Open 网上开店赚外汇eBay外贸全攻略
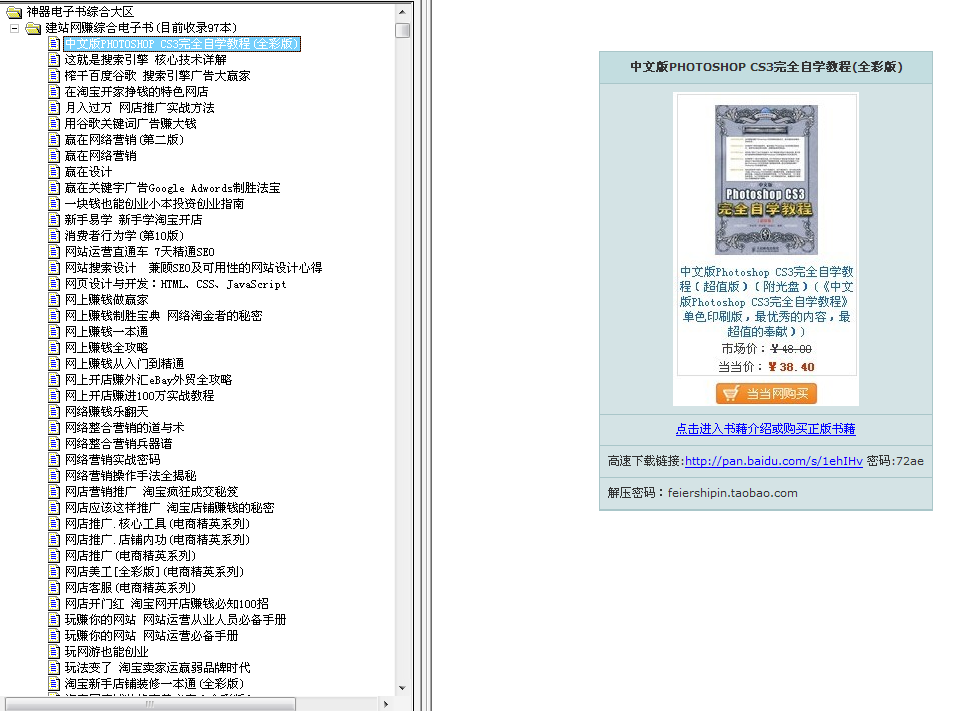This screenshot has height=711, width=971. [148, 380]
